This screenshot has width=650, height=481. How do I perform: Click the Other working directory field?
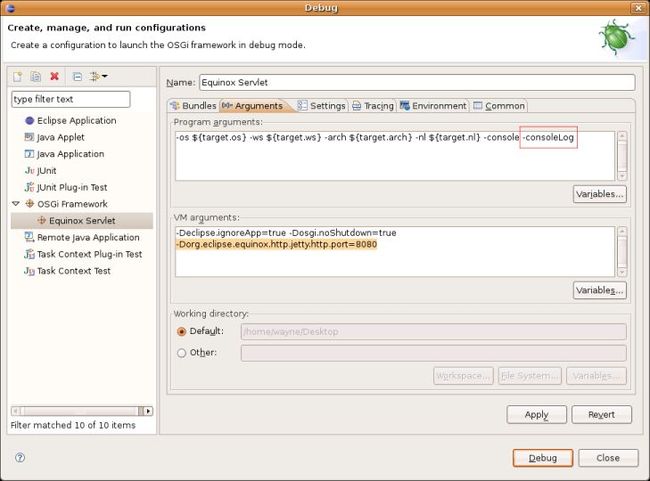click(434, 353)
